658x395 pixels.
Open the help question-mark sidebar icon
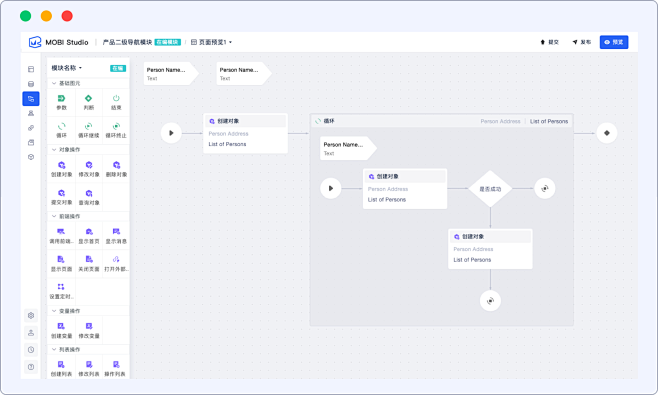(x=31, y=367)
